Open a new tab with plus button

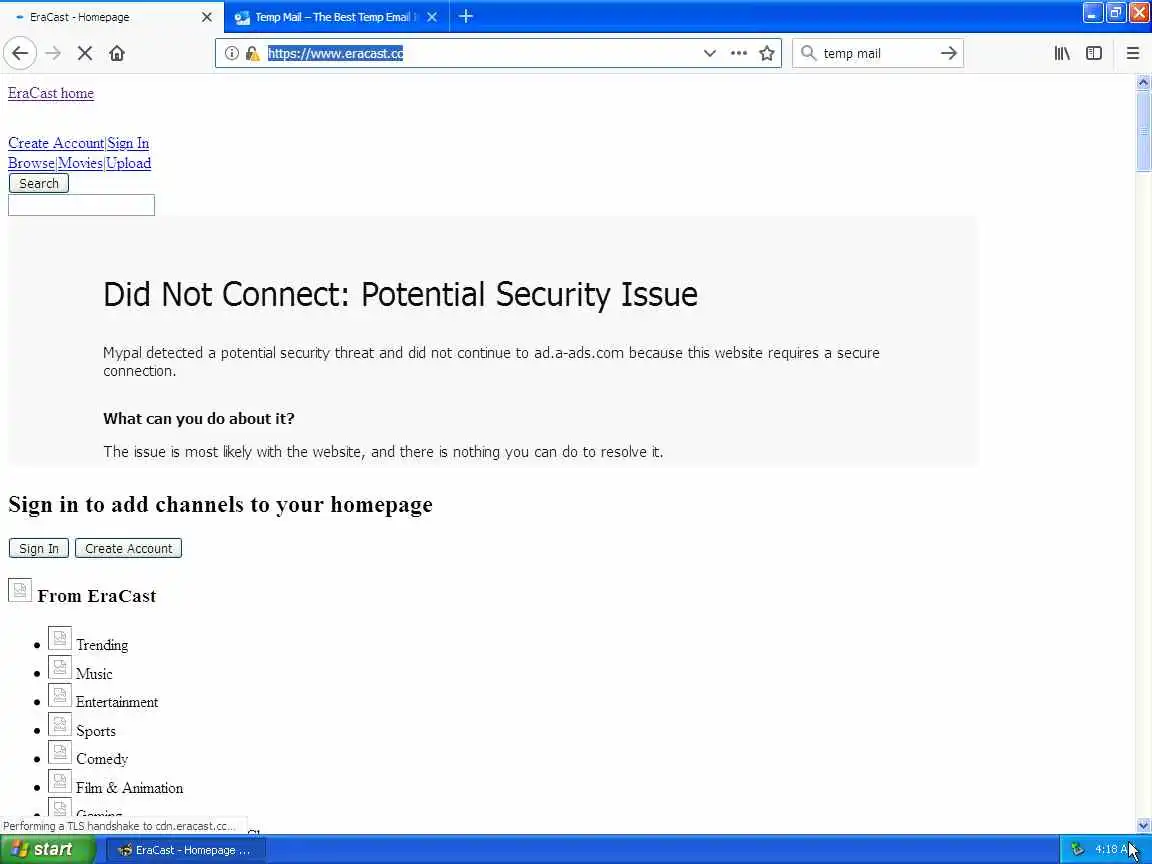[x=466, y=16]
